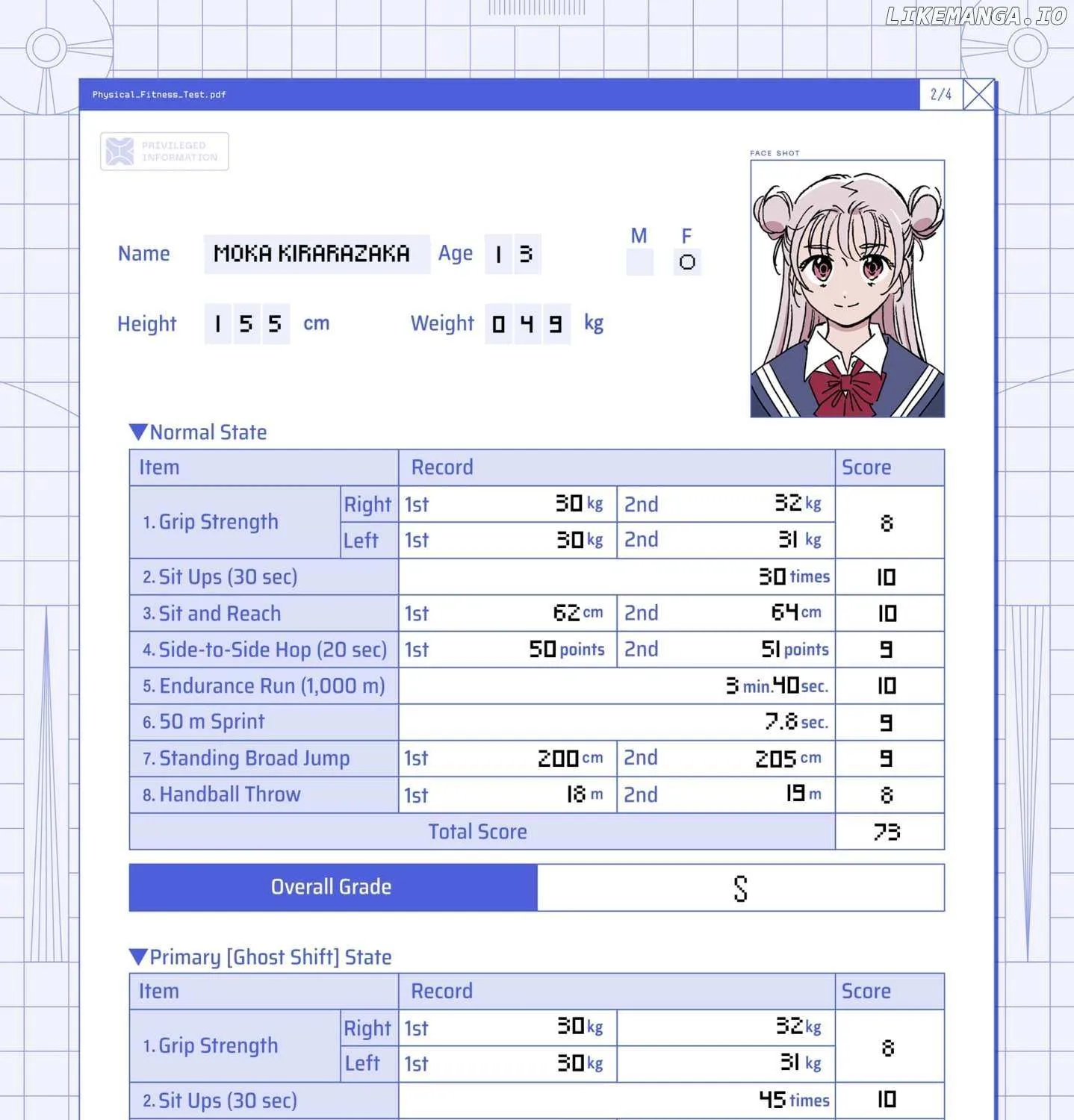Image resolution: width=1074 pixels, height=1120 pixels.
Task: Collapse the Primary [Ghost Shift] State triangle
Action: 138,957
